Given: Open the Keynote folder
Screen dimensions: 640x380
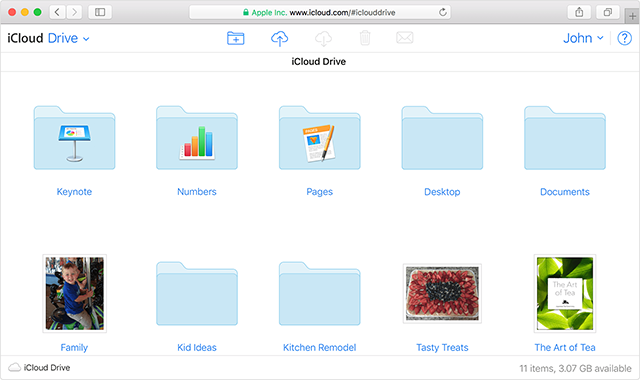Looking at the screenshot, I should [x=74, y=138].
